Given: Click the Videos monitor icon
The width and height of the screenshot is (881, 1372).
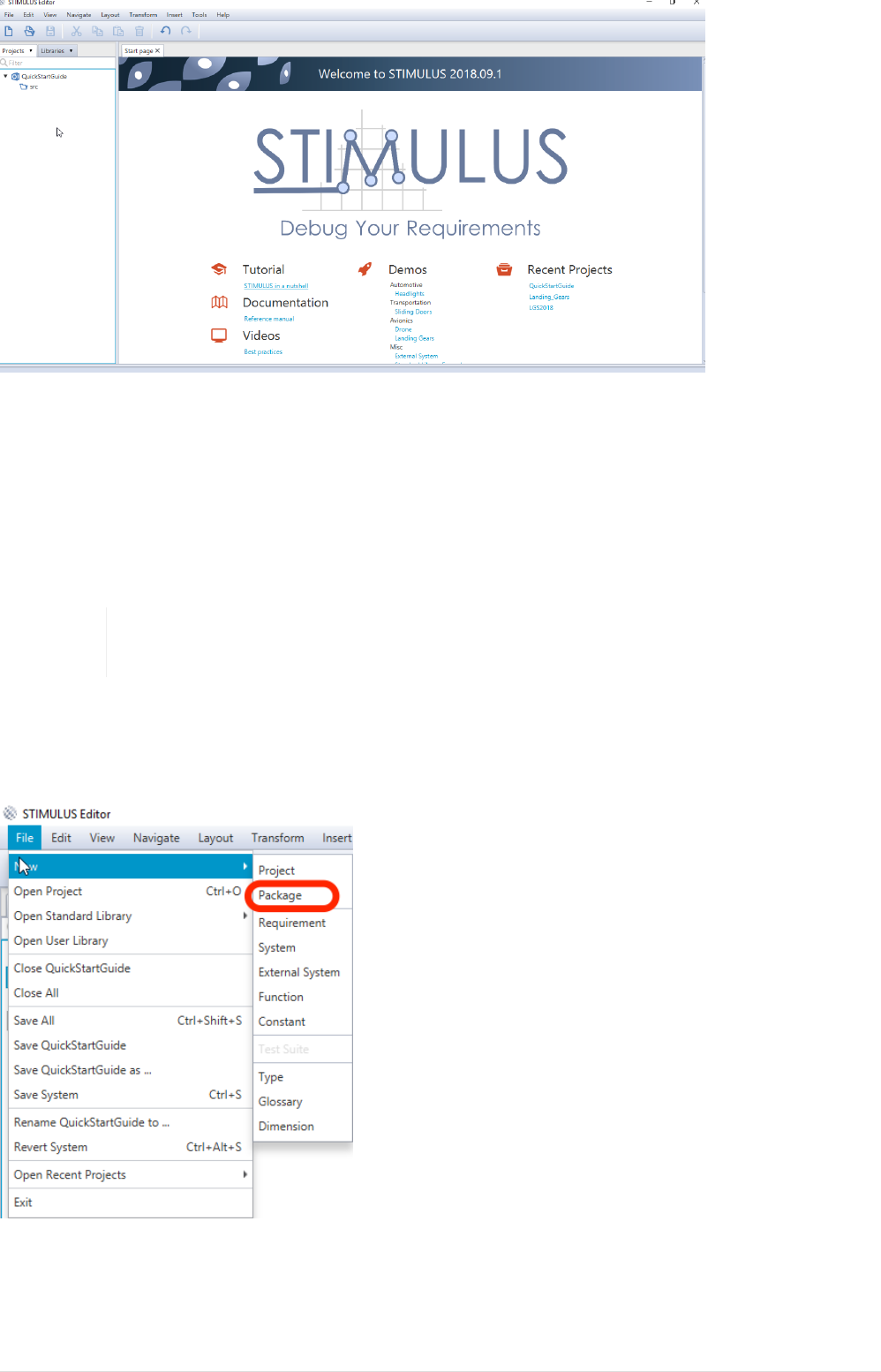Looking at the screenshot, I should point(219,335).
